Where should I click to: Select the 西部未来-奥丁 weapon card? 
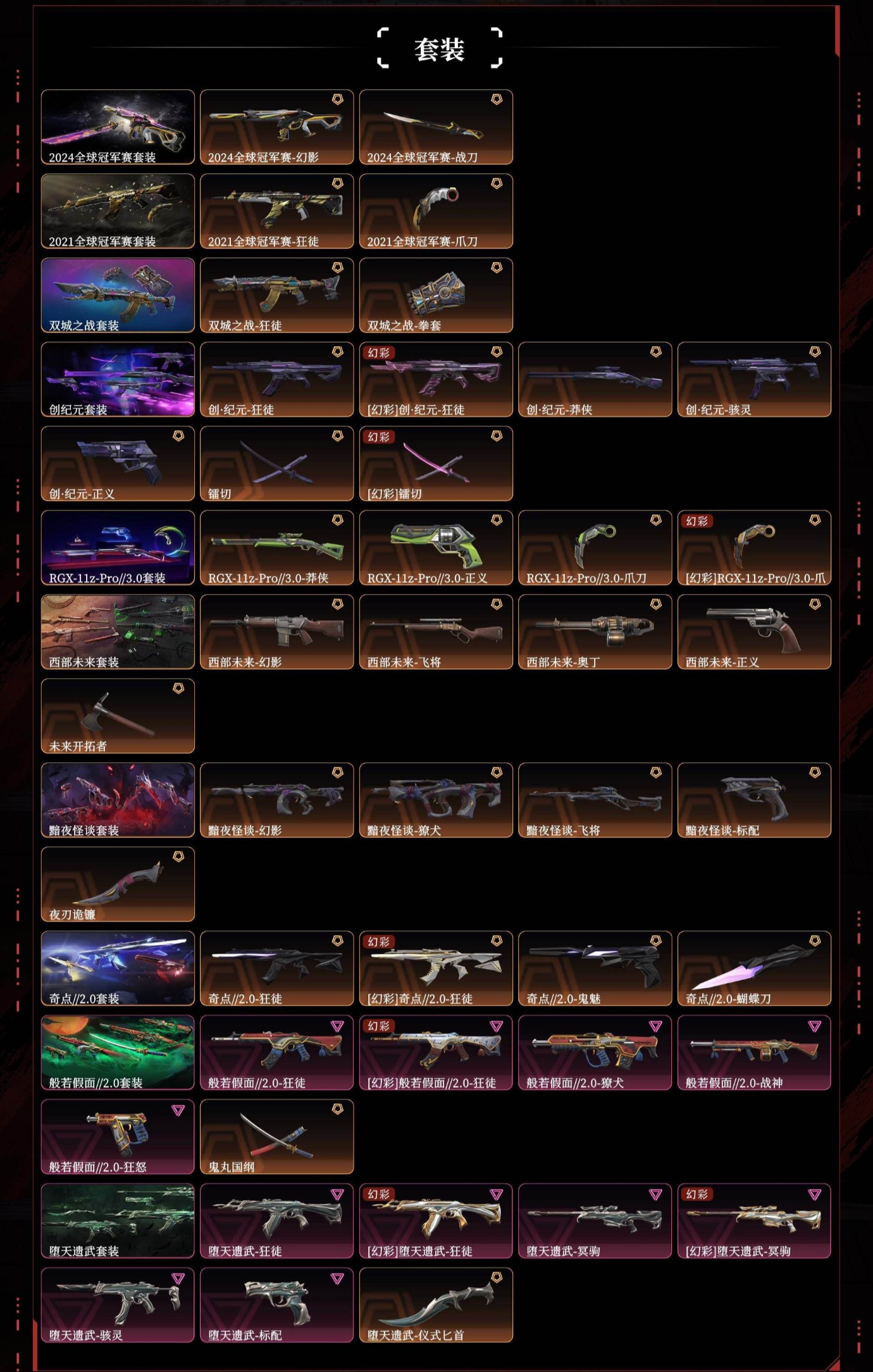point(595,632)
